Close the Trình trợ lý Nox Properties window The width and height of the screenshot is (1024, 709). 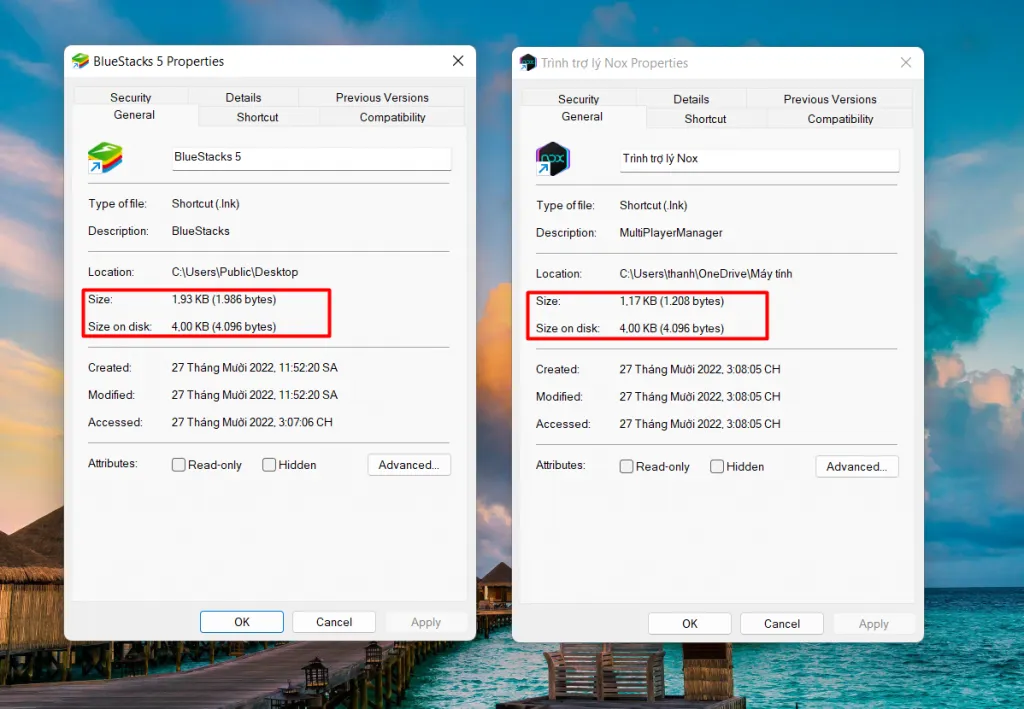(x=906, y=63)
